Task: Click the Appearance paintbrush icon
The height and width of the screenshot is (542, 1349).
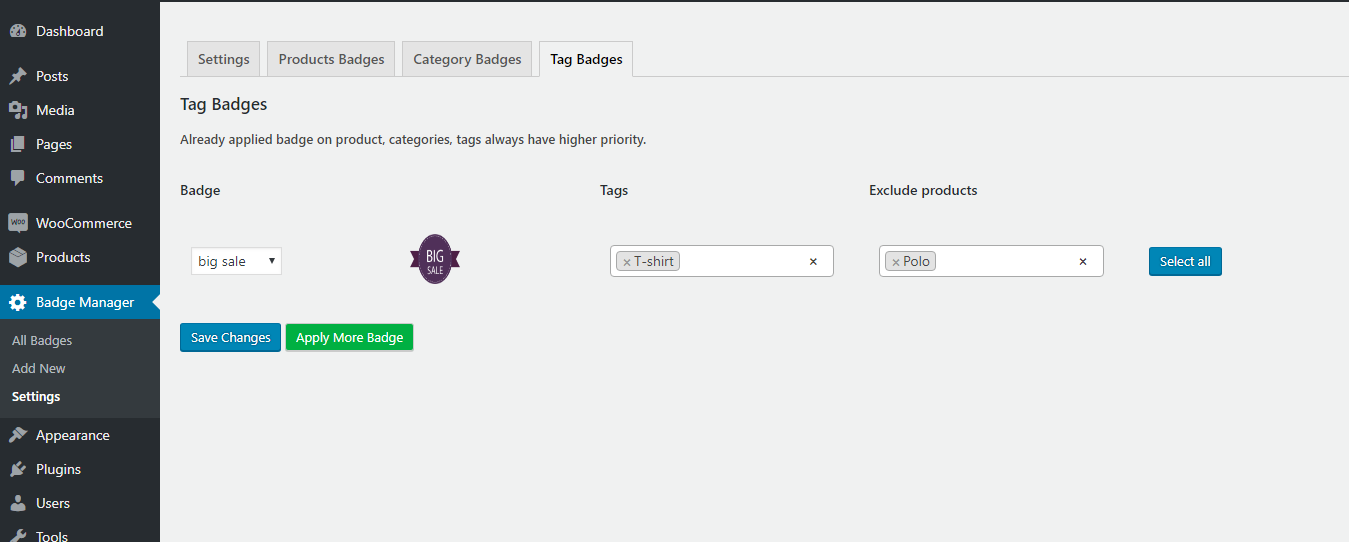Action: click(18, 435)
